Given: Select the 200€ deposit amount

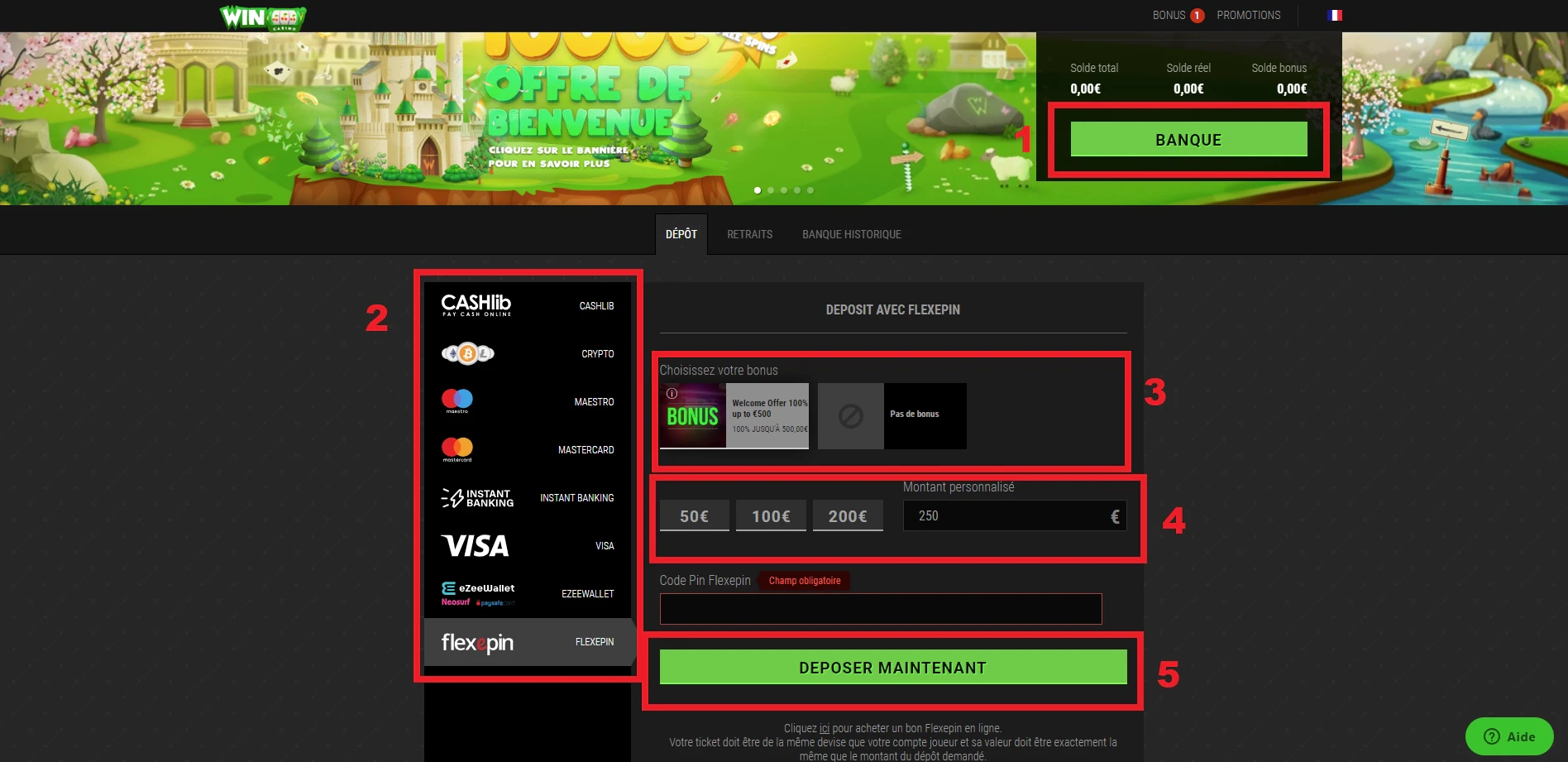Looking at the screenshot, I should click(x=848, y=515).
